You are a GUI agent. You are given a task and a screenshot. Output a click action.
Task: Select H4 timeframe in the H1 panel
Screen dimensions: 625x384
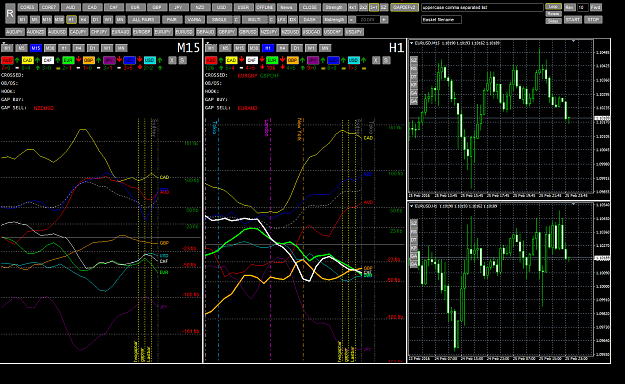click(x=282, y=48)
